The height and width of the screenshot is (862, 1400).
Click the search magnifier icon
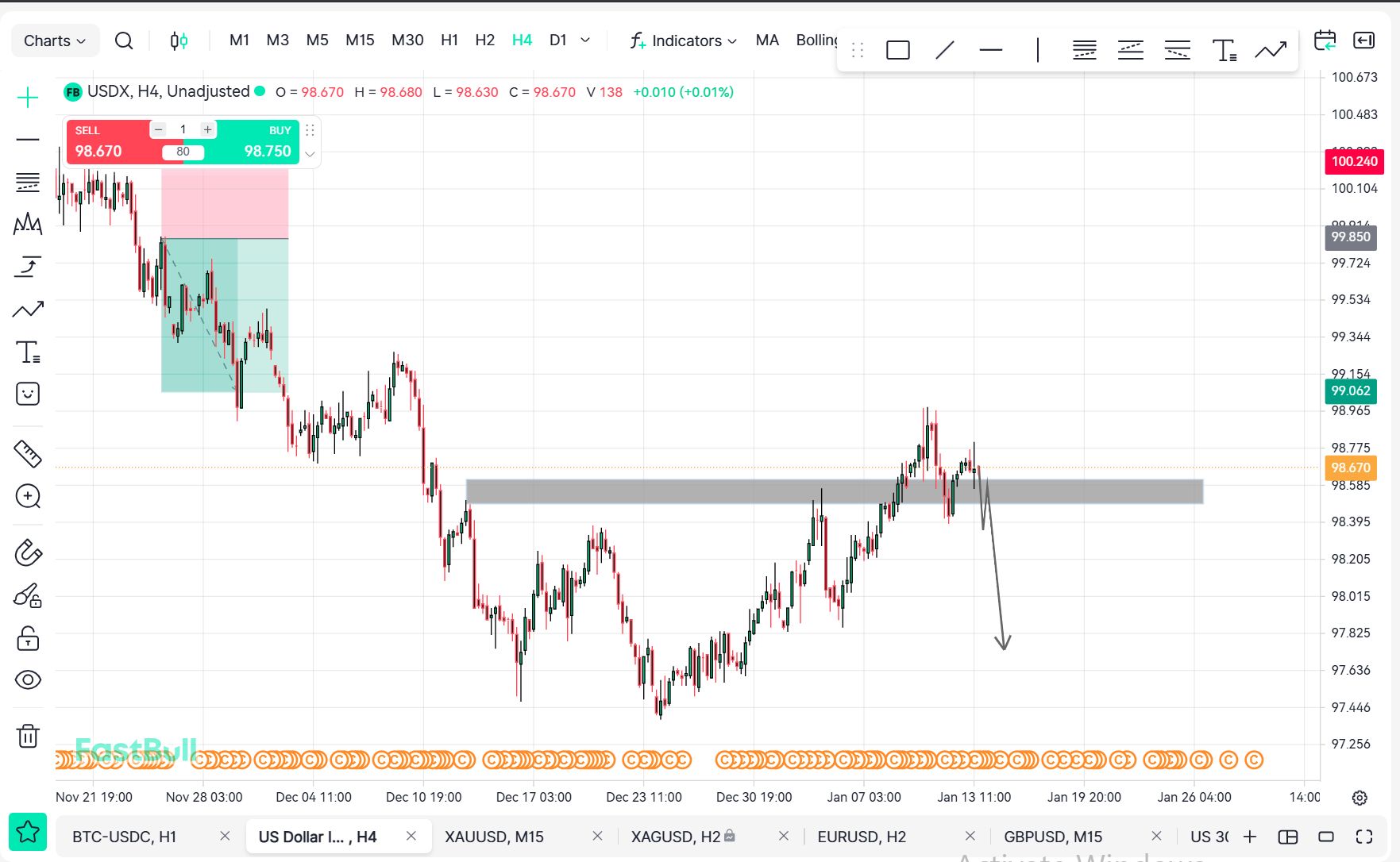tap(124, 40)
